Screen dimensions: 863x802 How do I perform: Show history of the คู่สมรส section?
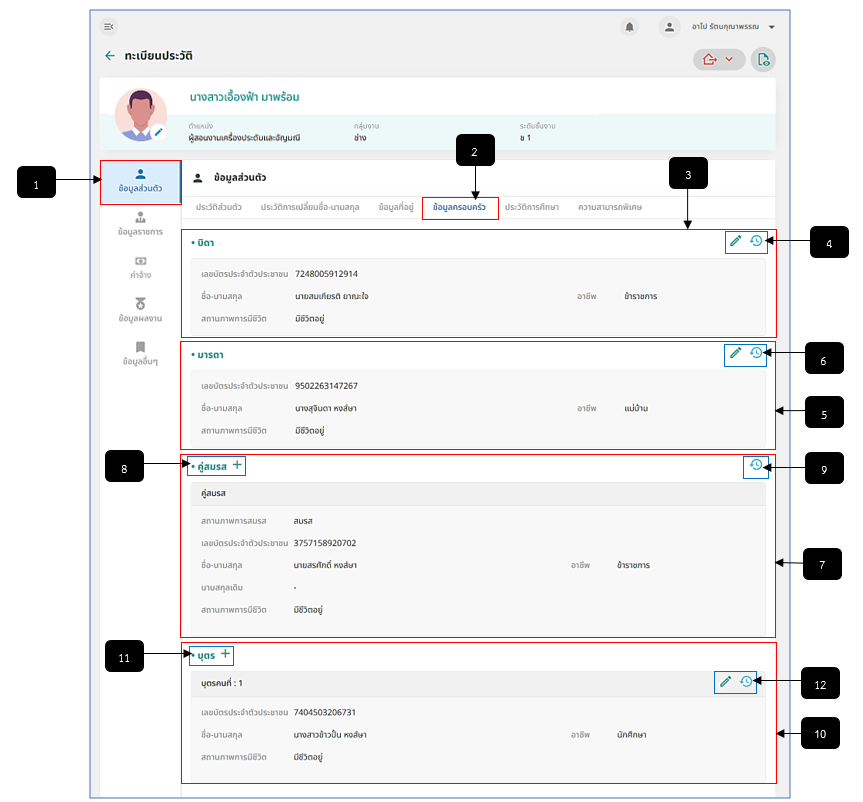756,465
